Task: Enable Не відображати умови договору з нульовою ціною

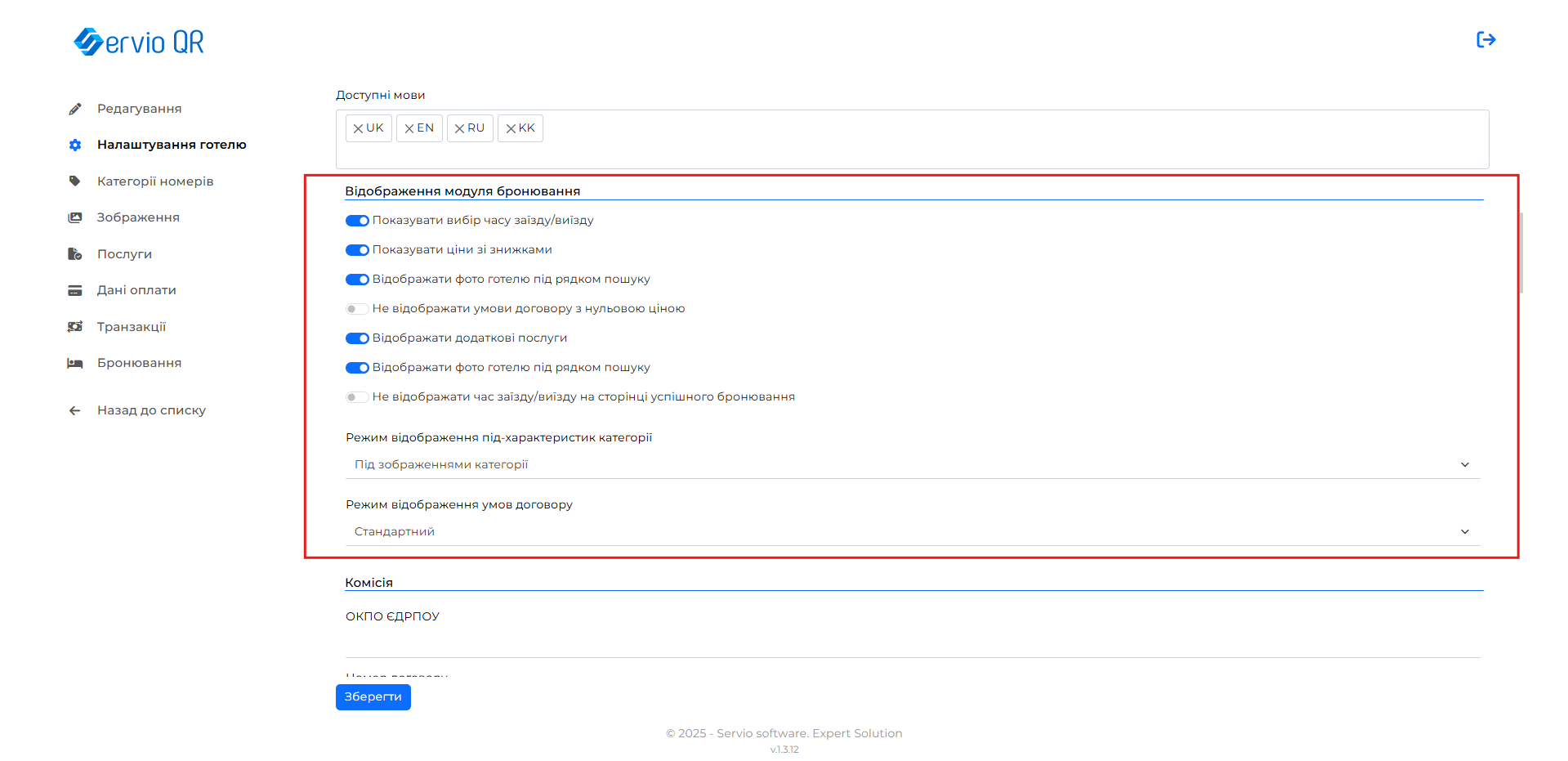Action: tap(357, 309)
